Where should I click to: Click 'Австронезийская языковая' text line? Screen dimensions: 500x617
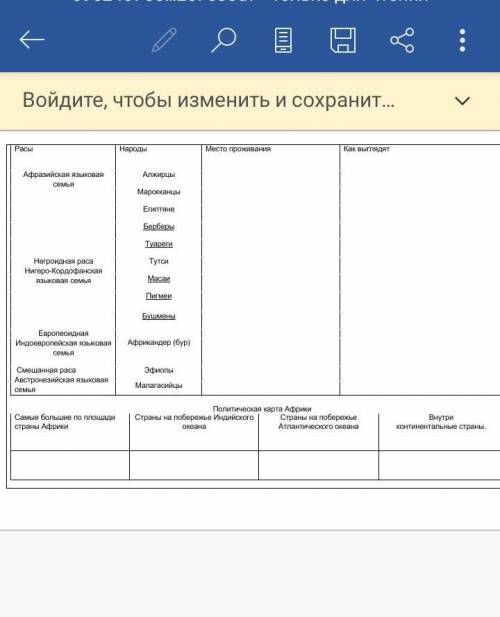tap(61, 380)
